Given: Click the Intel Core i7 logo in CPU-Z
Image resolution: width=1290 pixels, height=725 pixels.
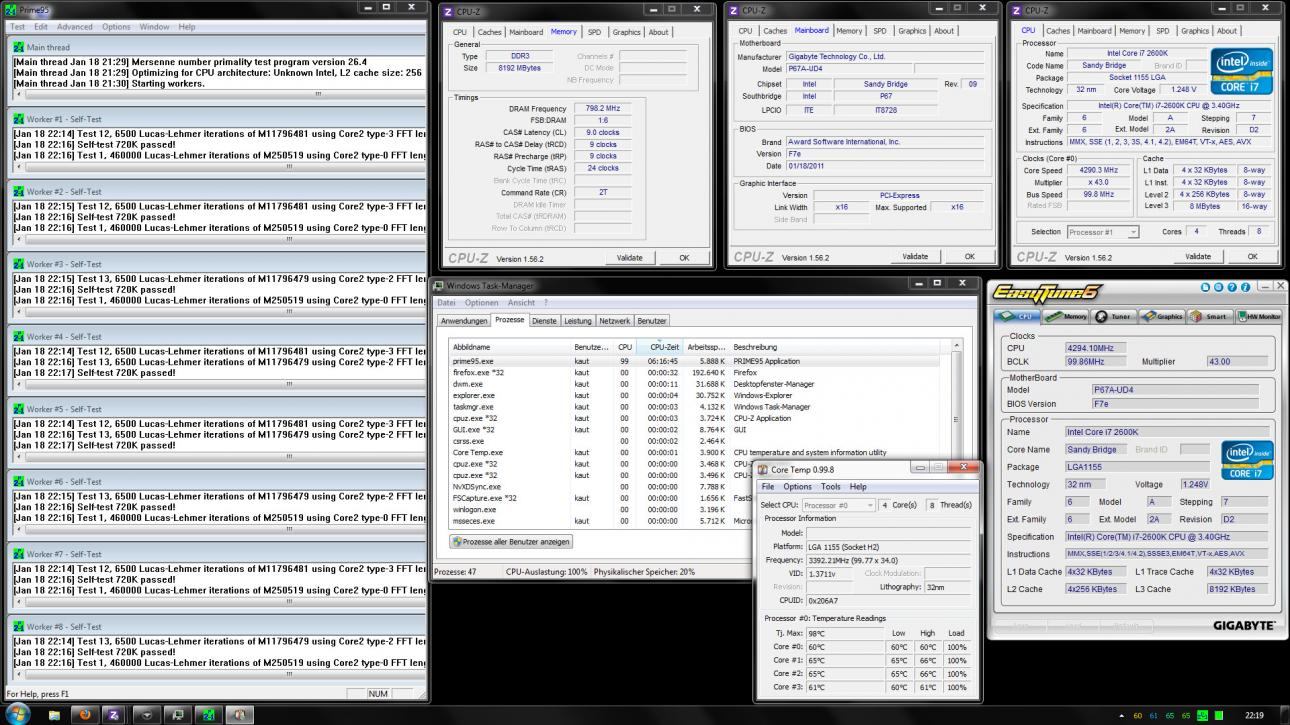Looking at the screenshot, I should click(x=1241, y=71).
